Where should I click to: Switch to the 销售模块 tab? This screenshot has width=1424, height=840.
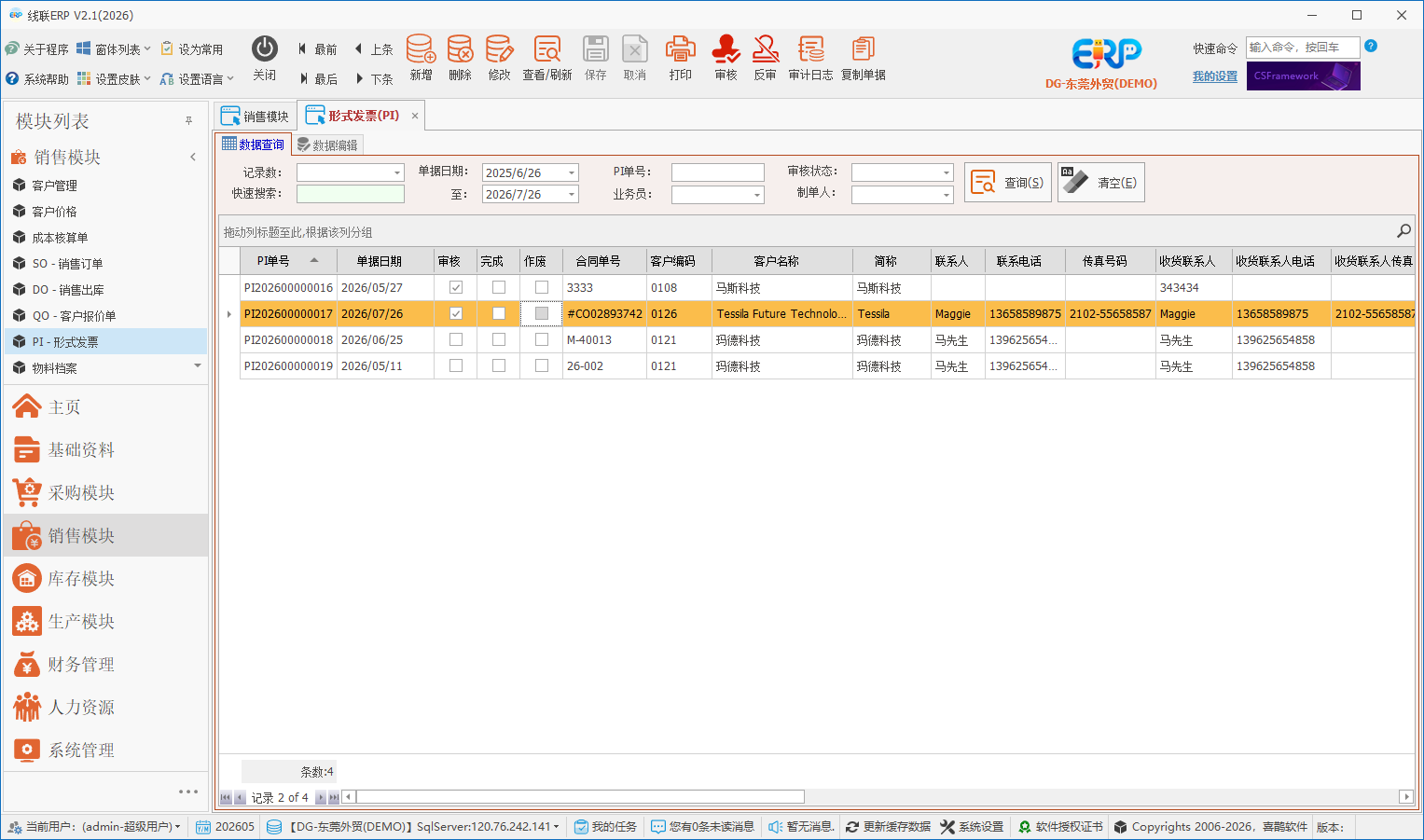point(256,117)
